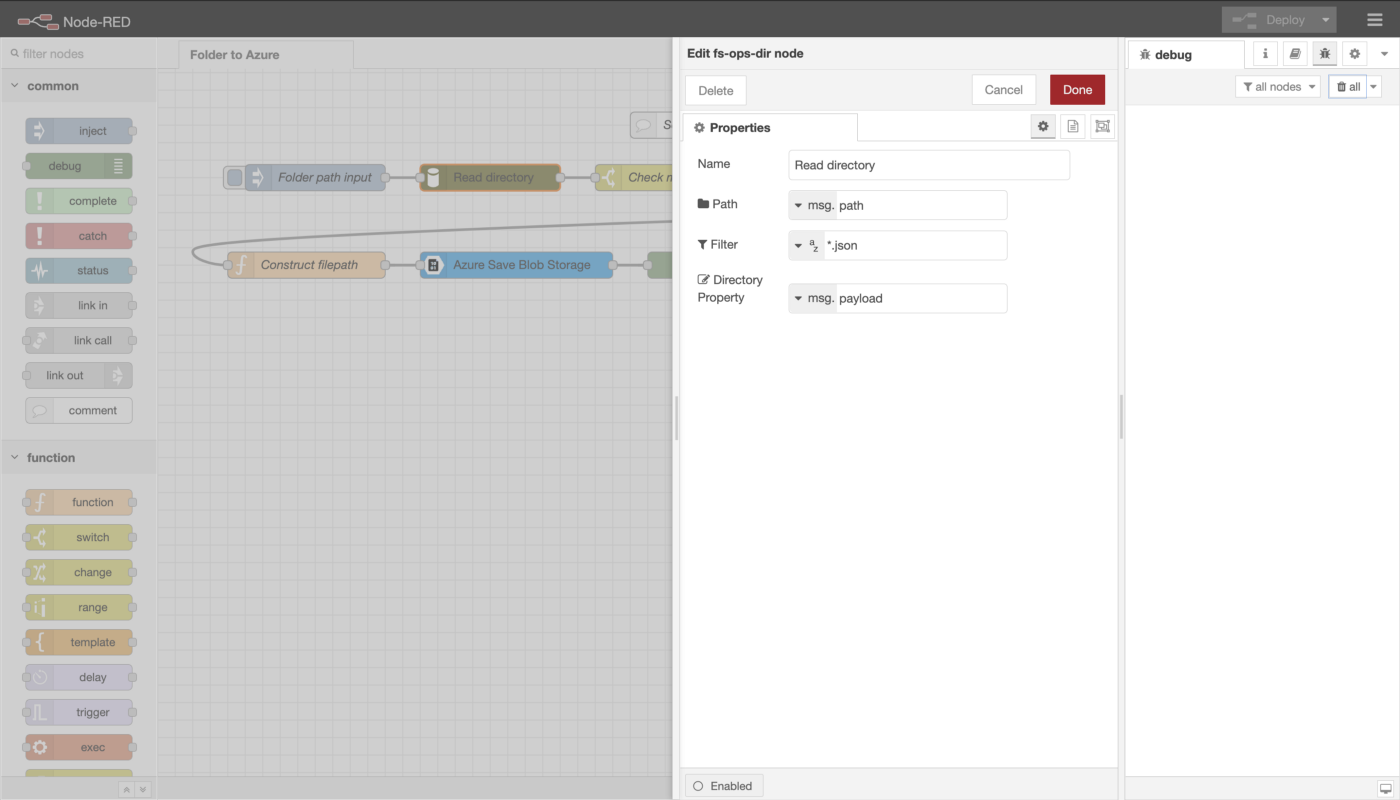Open configuration nodes gear icon
This screenshot has height=800, width=1400.
[x=1355, y=54]
